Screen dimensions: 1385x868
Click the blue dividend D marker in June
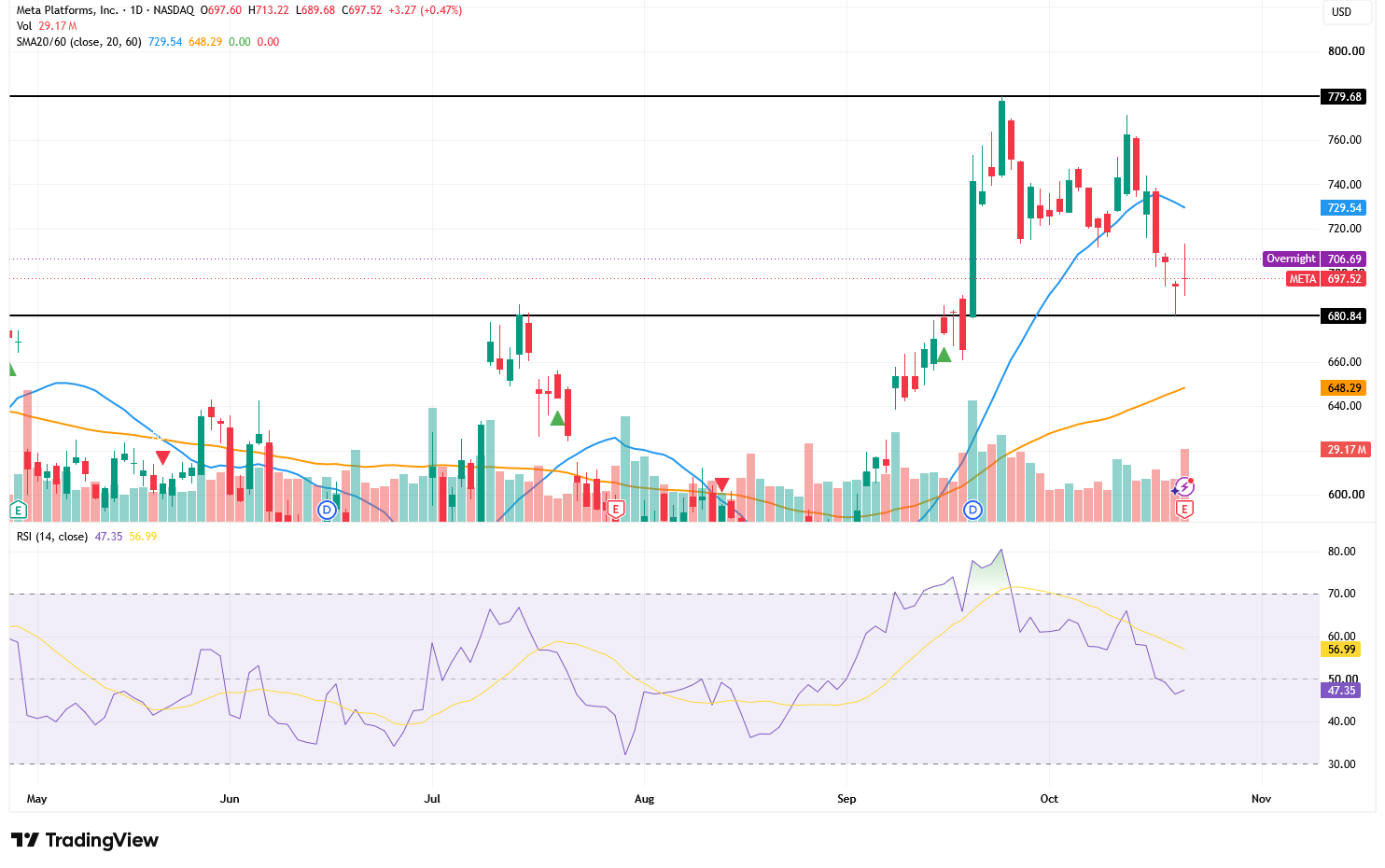pyautogui.click(x=327, y=510)
